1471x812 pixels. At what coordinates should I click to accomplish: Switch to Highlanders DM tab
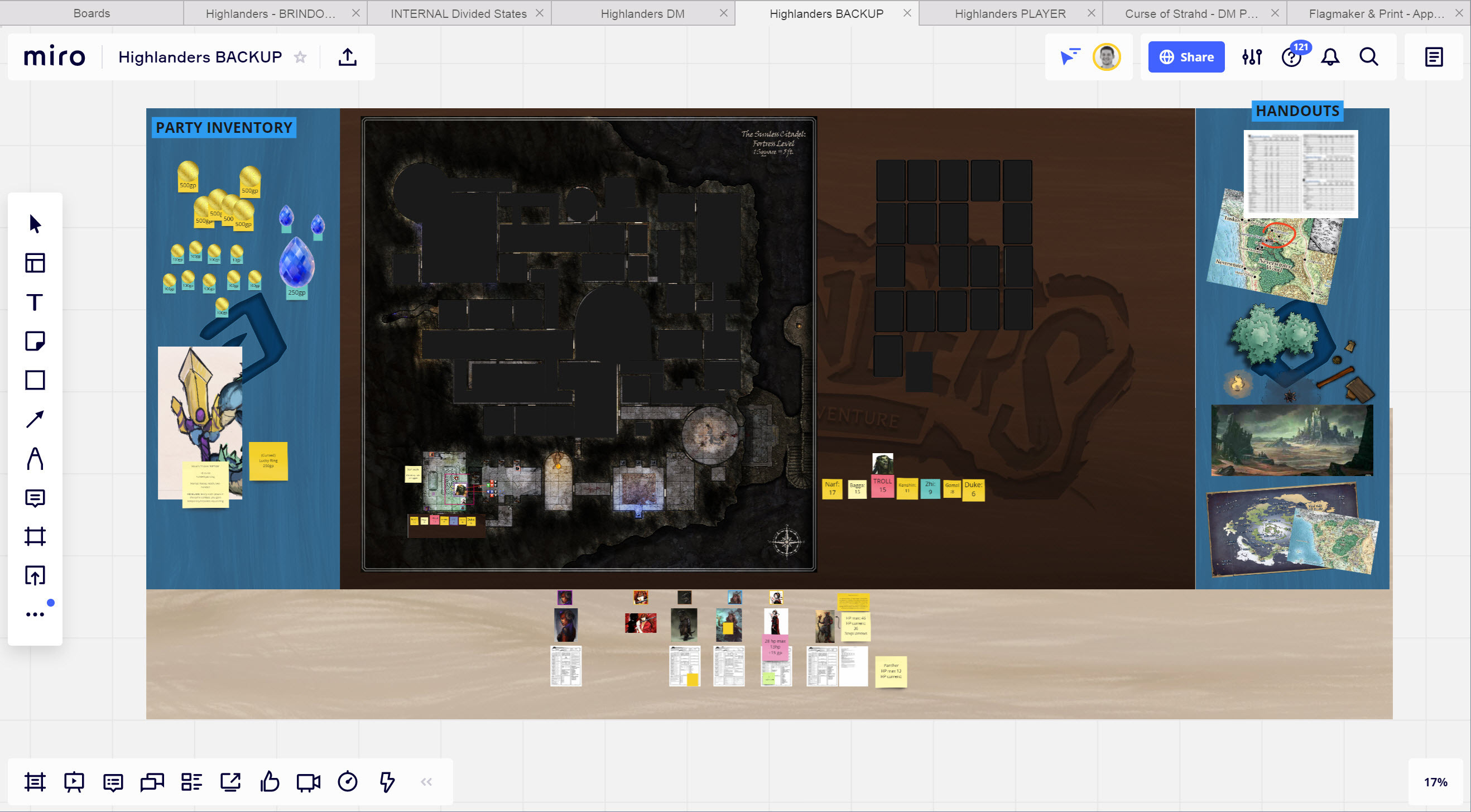(x=642, y=13)
